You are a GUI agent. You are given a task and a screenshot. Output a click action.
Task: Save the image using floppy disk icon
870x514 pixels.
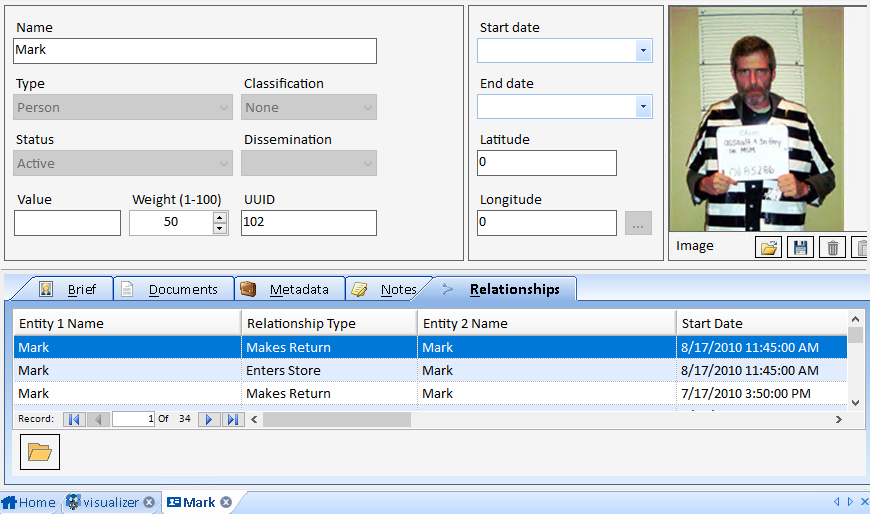pyautogui.click(x=799, y=247)
